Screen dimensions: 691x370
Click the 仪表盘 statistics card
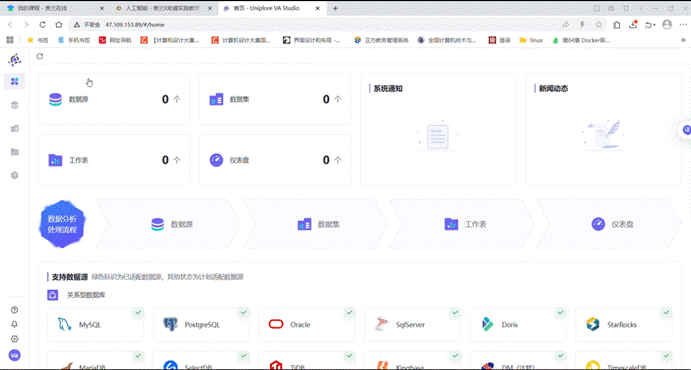click(275, 160)
